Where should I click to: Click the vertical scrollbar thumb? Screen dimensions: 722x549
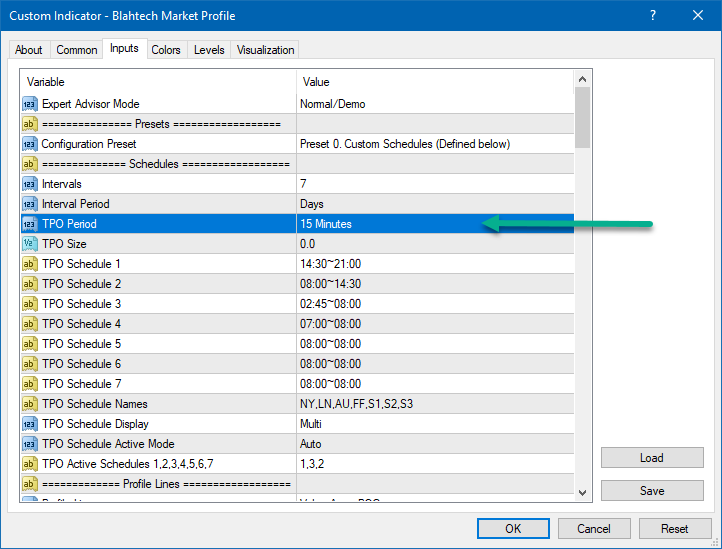pyautogui.click(x=582, y=118)
